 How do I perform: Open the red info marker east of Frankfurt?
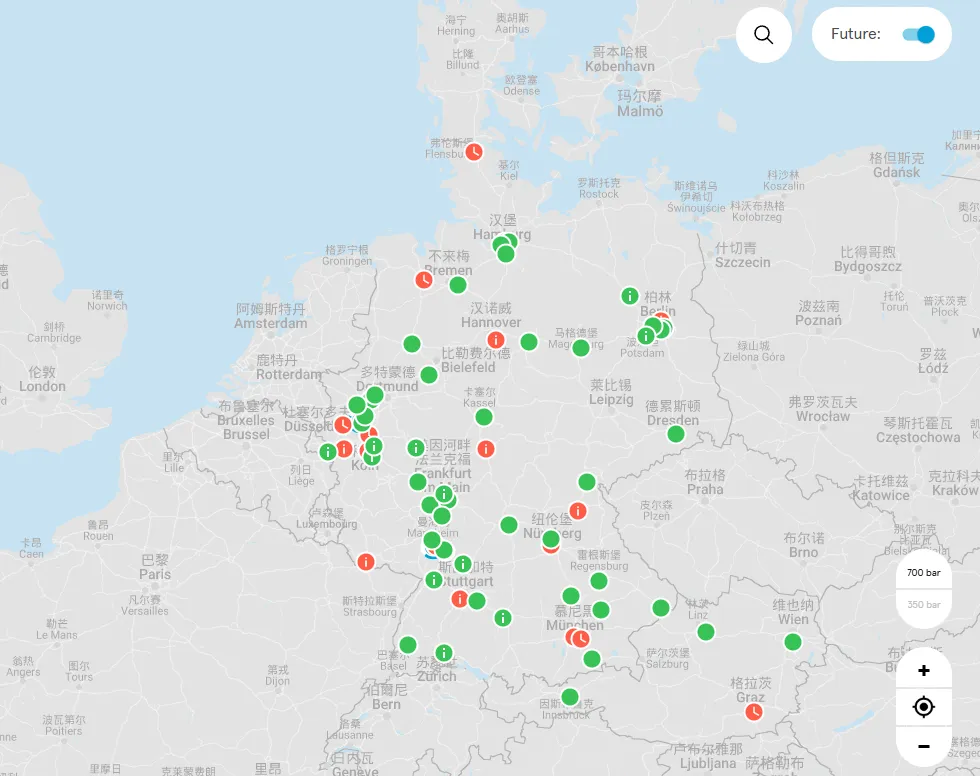tap(486, 449)
